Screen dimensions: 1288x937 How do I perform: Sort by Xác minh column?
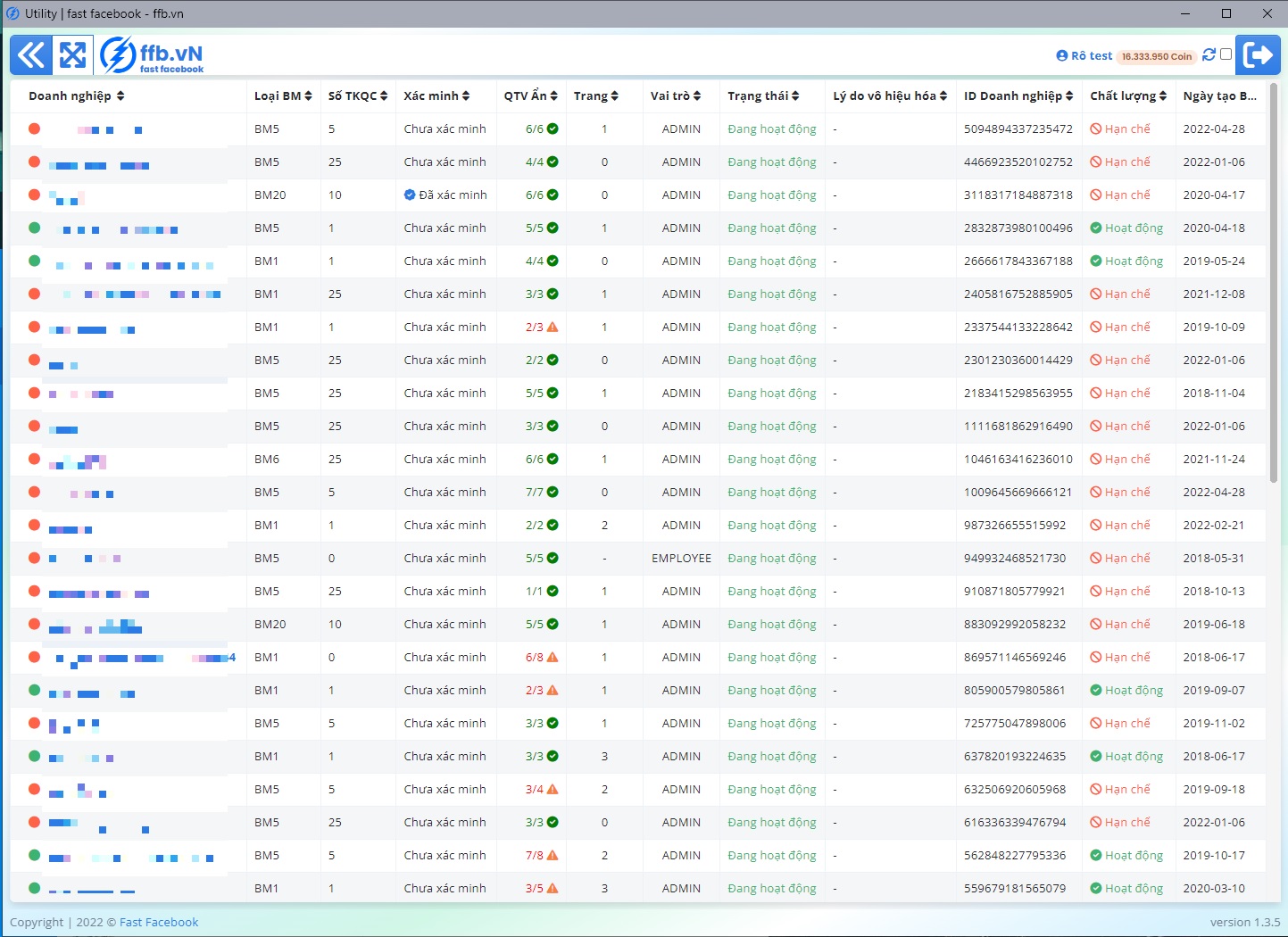coord(436,95)
